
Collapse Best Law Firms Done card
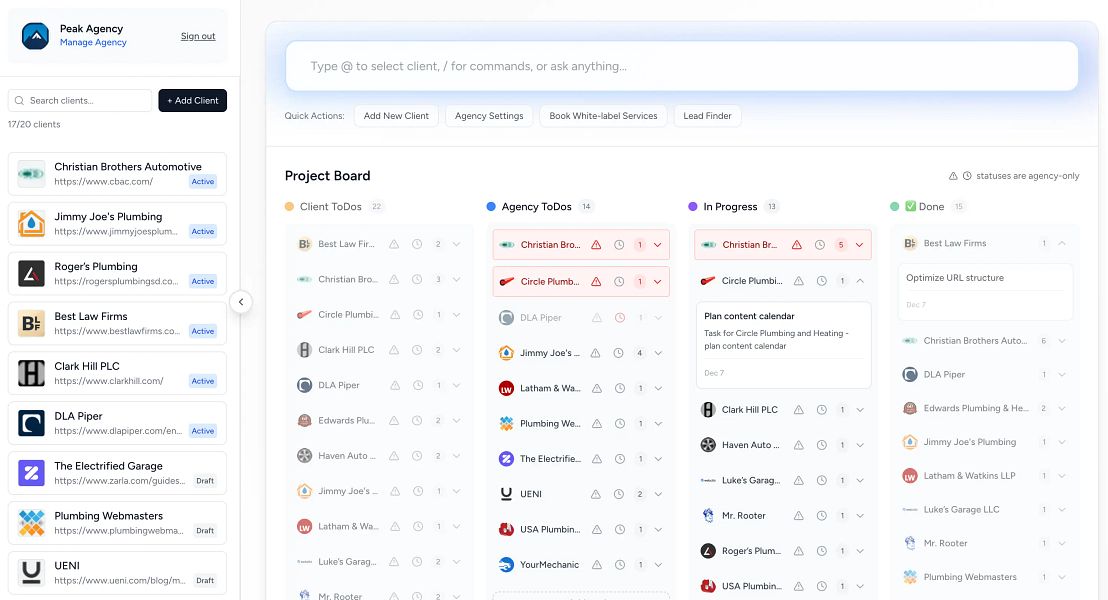point(1062,243)
